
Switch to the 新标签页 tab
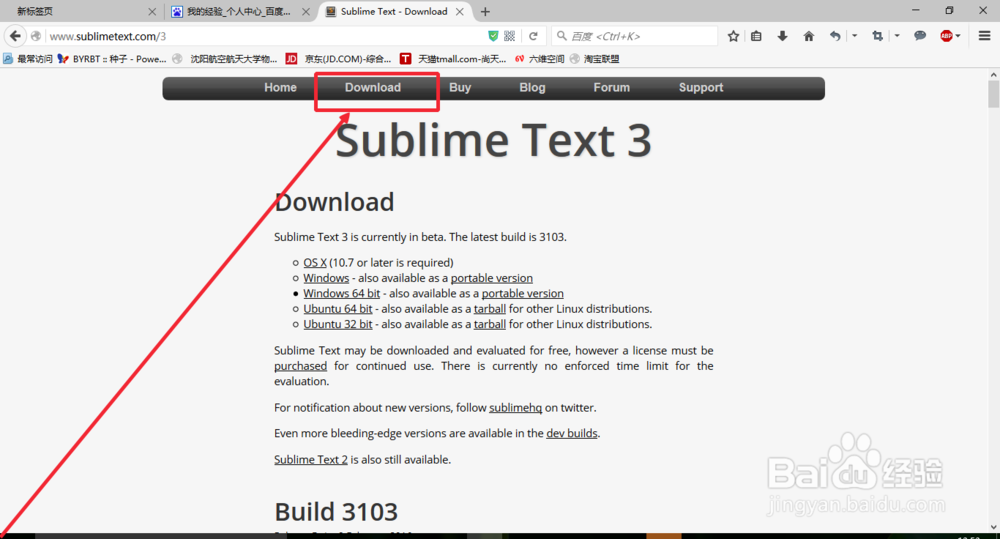click(80, 11)
